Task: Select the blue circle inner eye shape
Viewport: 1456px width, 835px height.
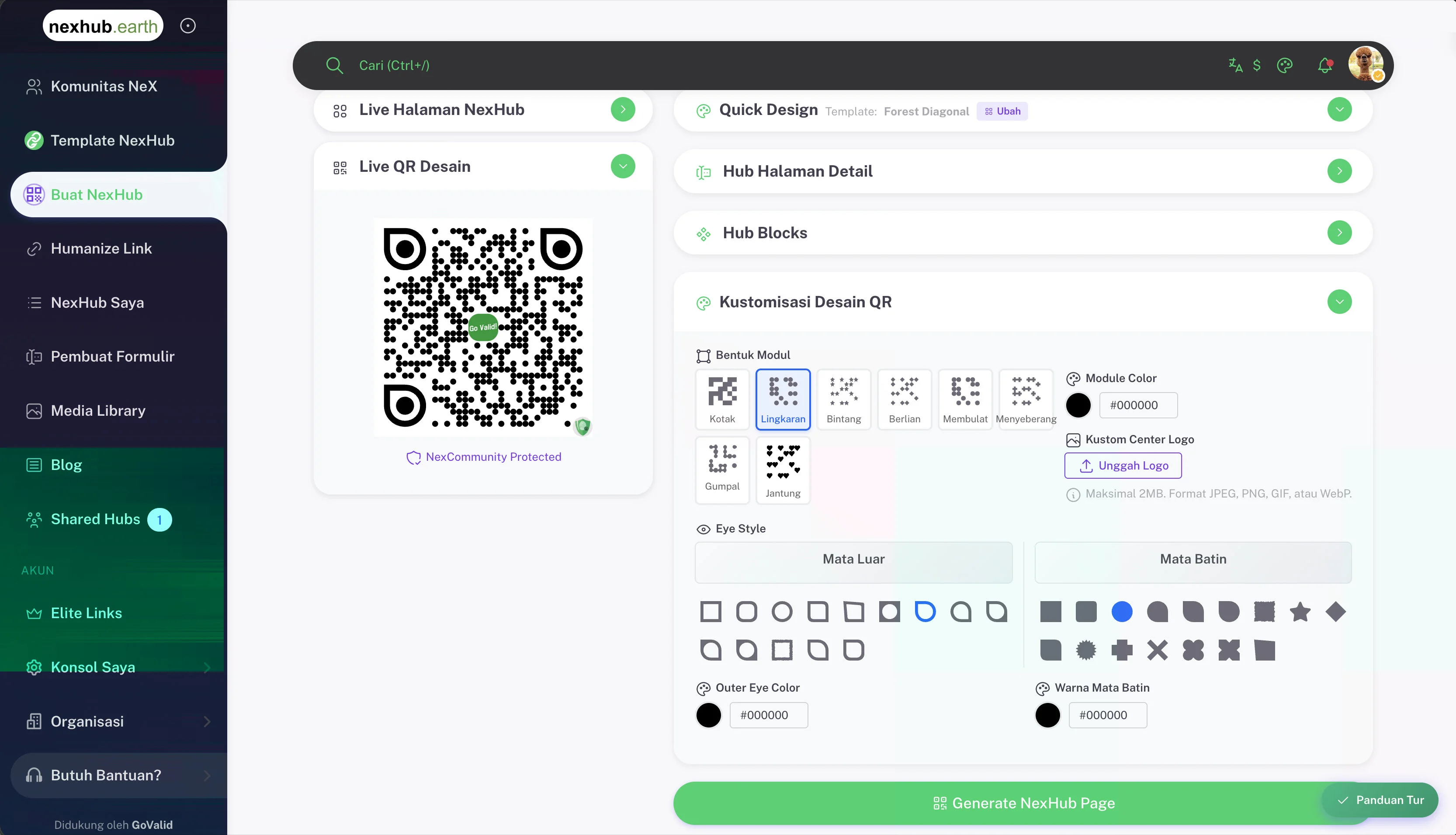Action: point(1122,611)
